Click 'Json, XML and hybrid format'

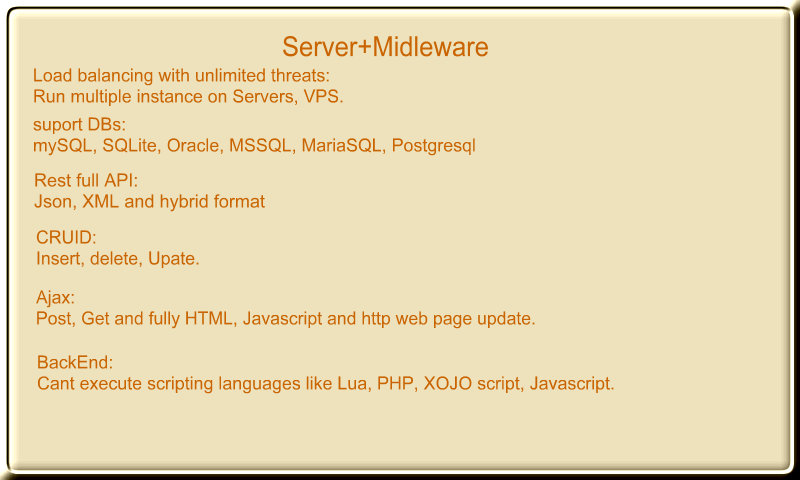(149, 201)
